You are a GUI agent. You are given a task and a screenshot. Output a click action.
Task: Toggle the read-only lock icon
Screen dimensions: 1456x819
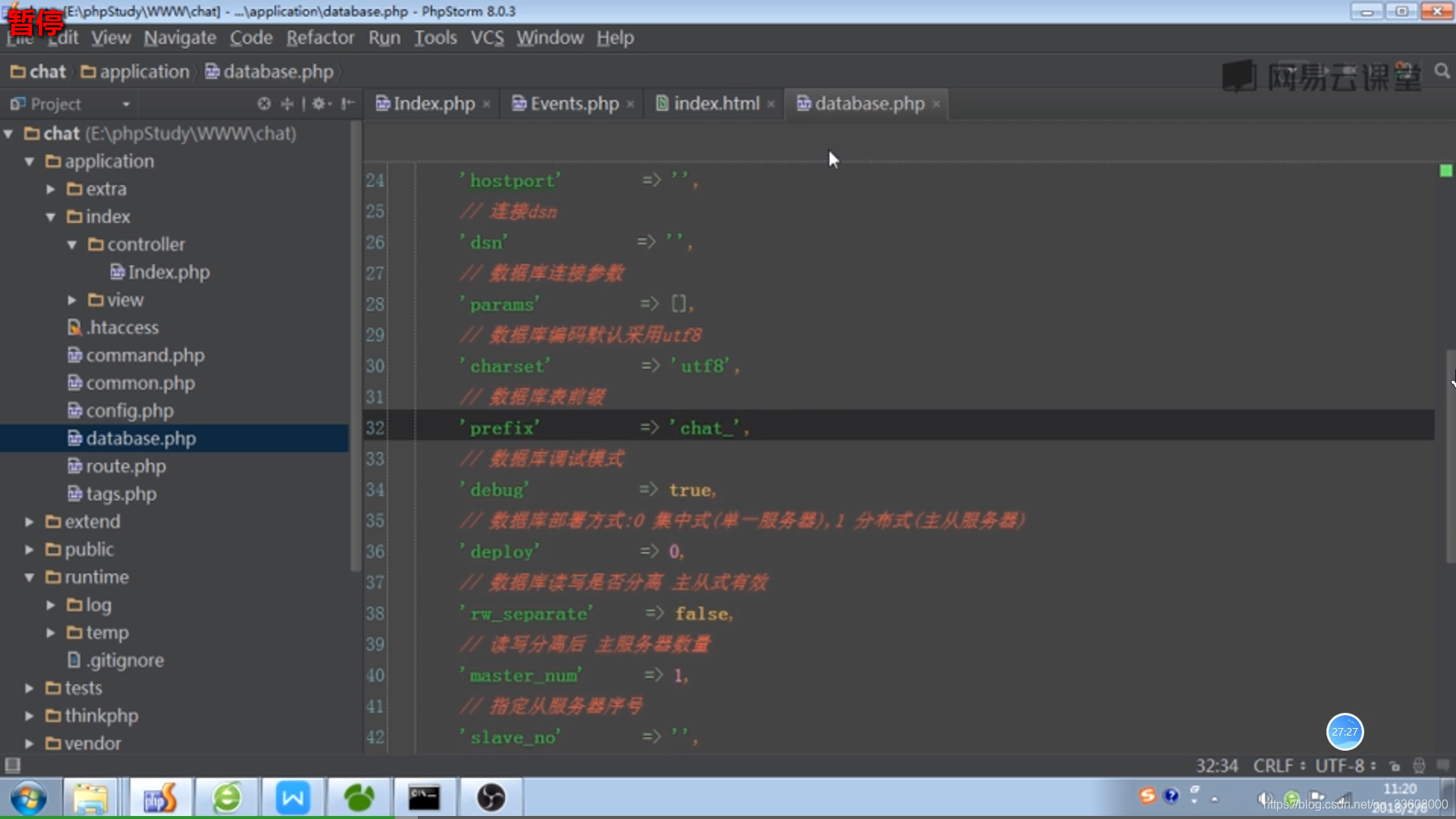[x=1395, y=766]
